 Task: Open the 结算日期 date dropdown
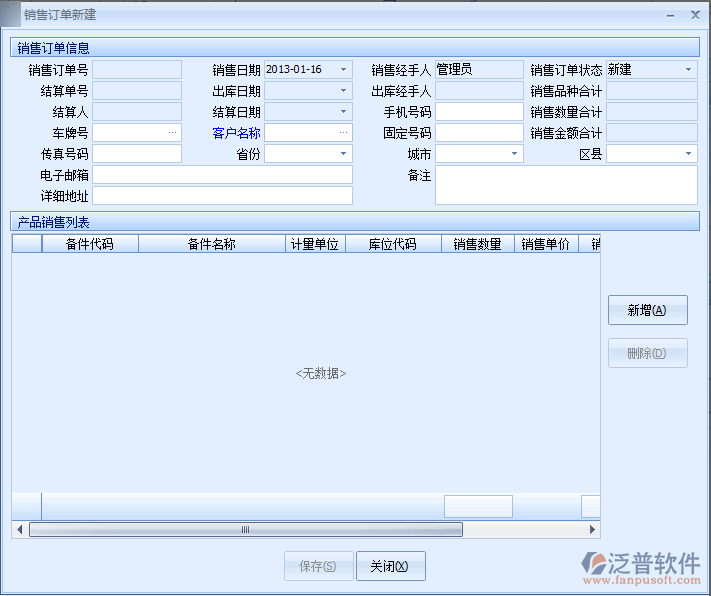coord(343,112)
